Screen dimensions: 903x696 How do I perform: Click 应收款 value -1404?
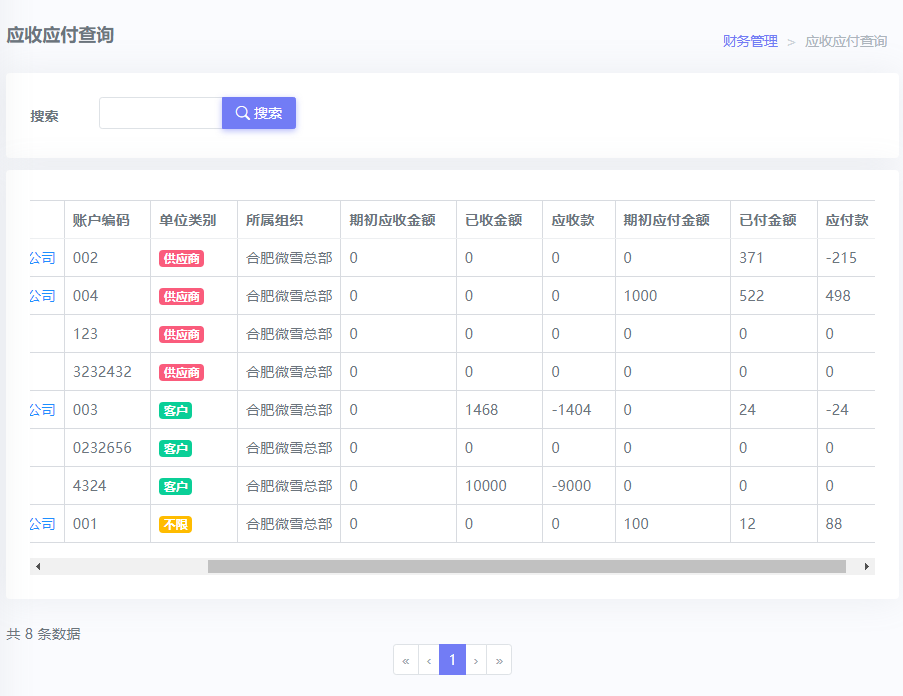(571, 410)
